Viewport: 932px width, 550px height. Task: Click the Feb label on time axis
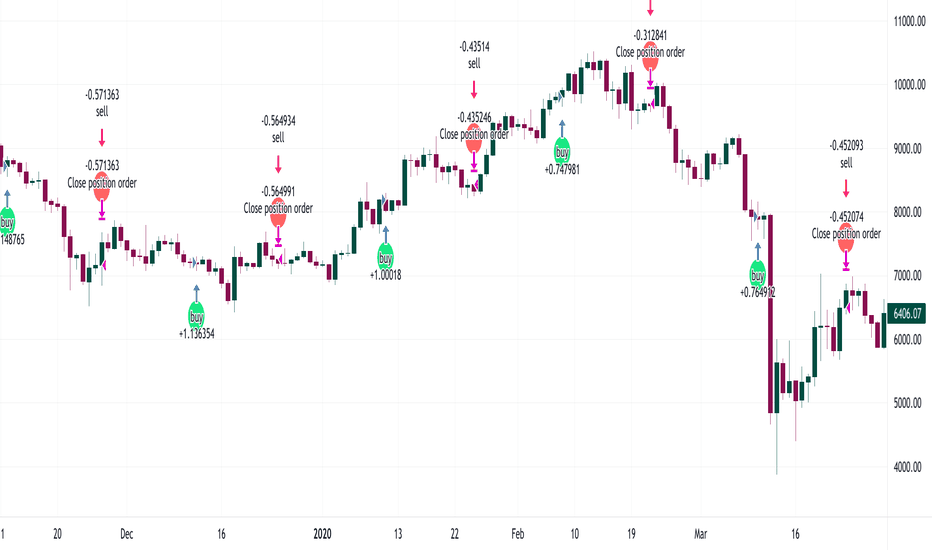518,533
